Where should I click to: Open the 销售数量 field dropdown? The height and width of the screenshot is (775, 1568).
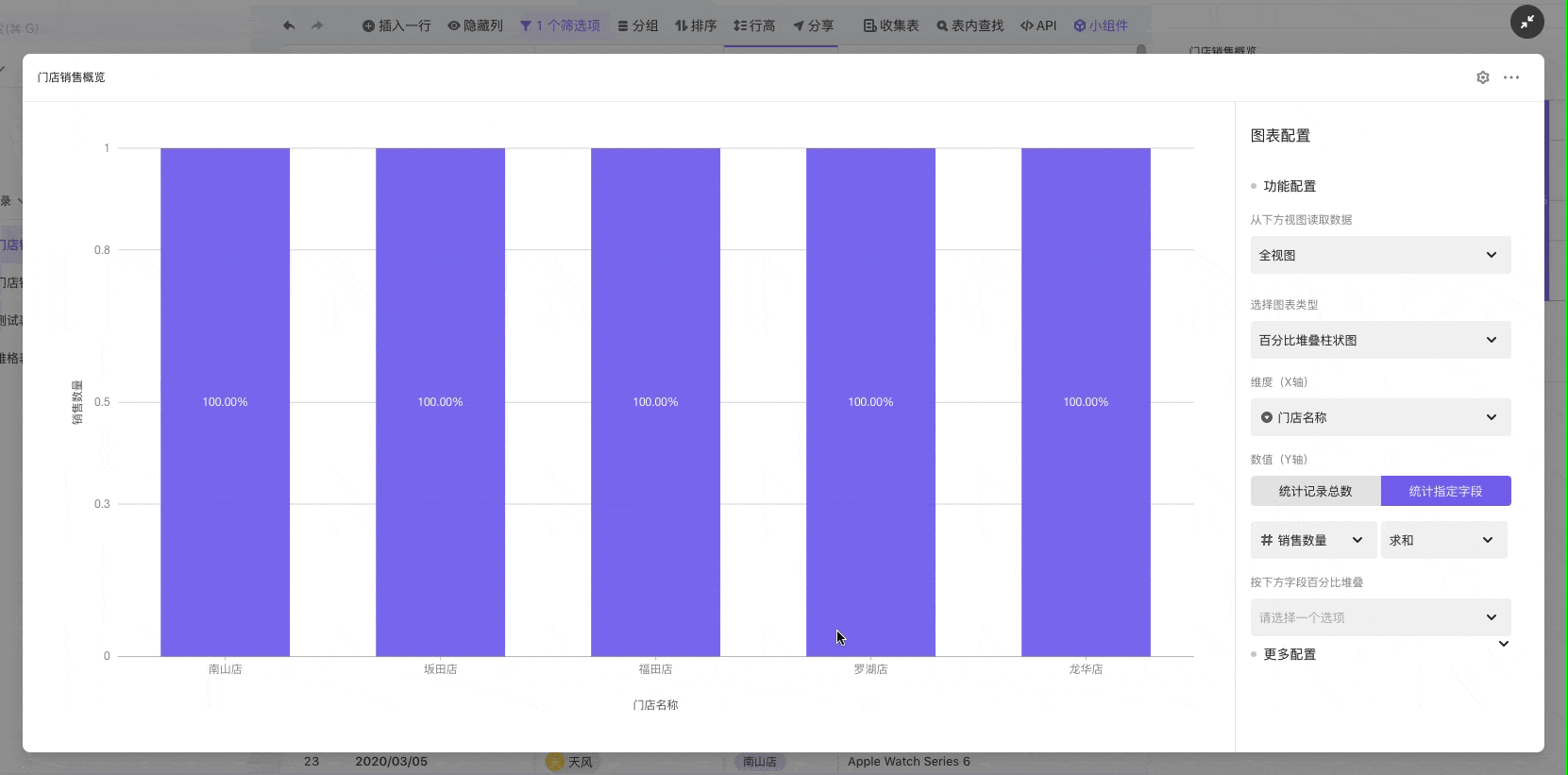pos(1312,540)
